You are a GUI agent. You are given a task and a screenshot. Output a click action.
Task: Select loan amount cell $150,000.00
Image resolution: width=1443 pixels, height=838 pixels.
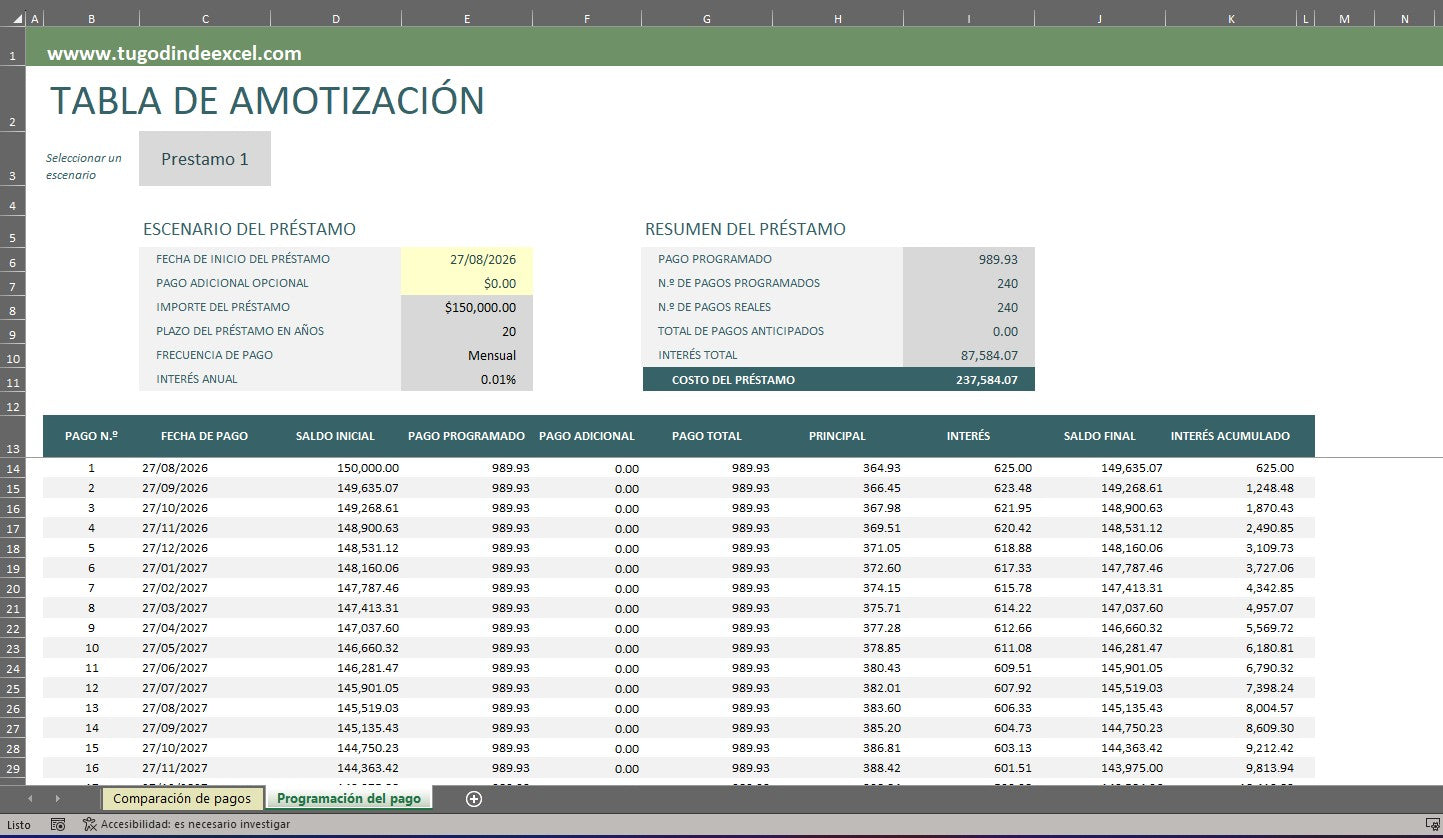(x=467, y=307)
